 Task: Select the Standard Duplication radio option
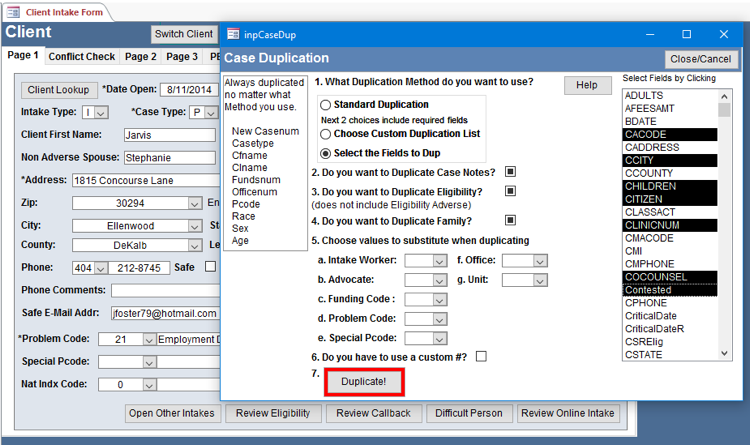326,105
